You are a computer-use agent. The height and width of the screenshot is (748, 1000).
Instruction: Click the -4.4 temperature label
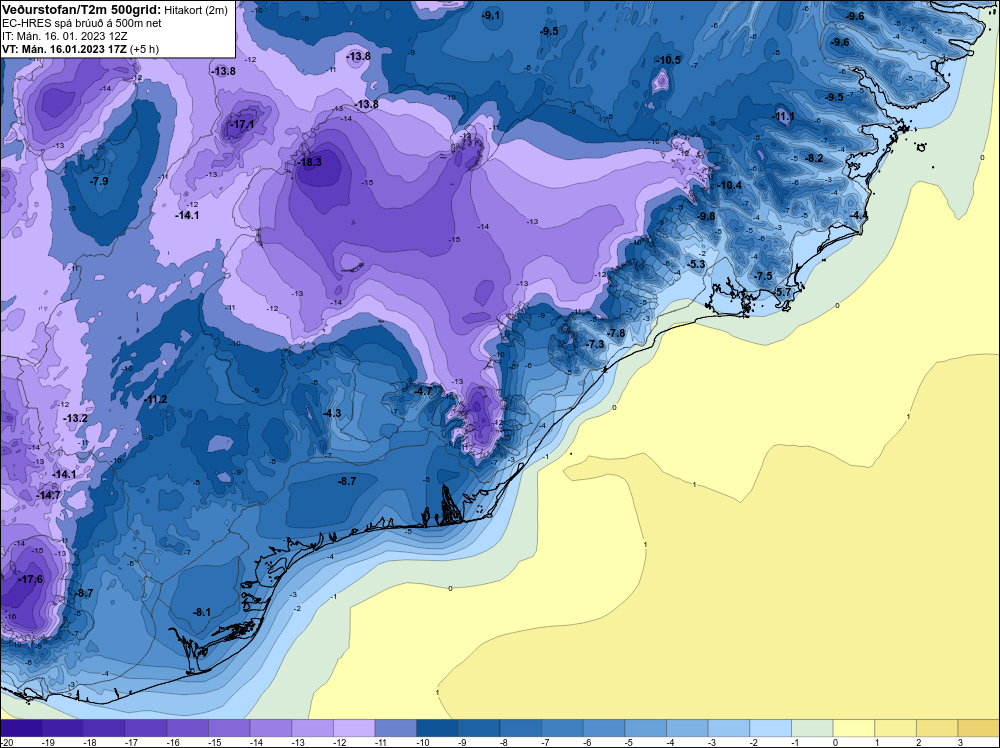tap(858, 216)
